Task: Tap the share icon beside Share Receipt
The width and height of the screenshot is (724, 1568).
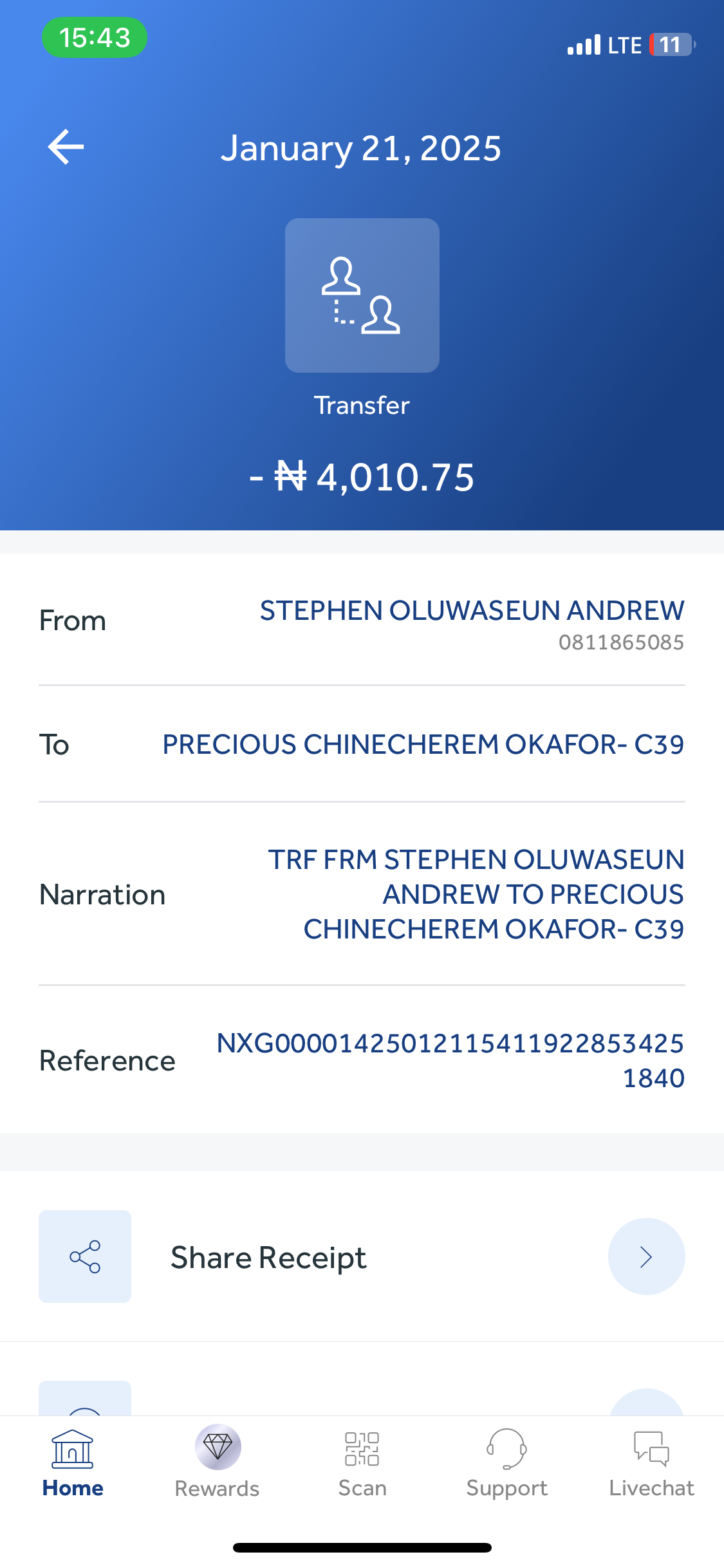Action: coord(85,1256)
